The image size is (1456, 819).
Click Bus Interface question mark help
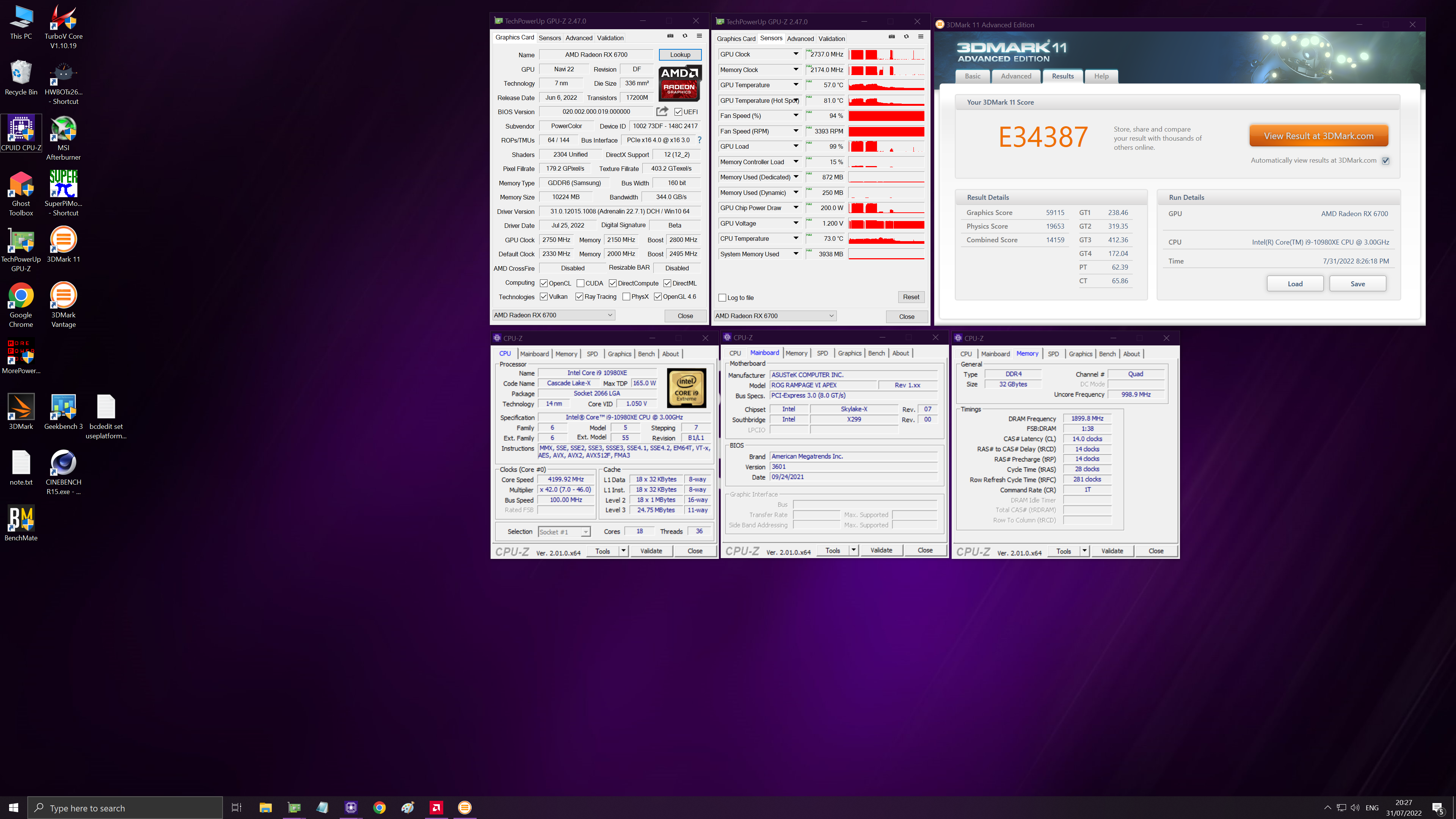click(x=700, y=140)
